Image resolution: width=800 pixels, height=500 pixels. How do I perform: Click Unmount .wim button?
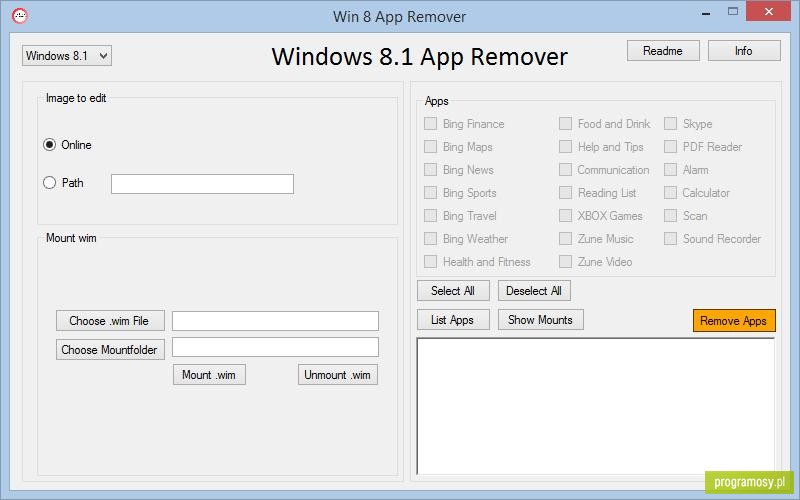click(x=338, y=375)
